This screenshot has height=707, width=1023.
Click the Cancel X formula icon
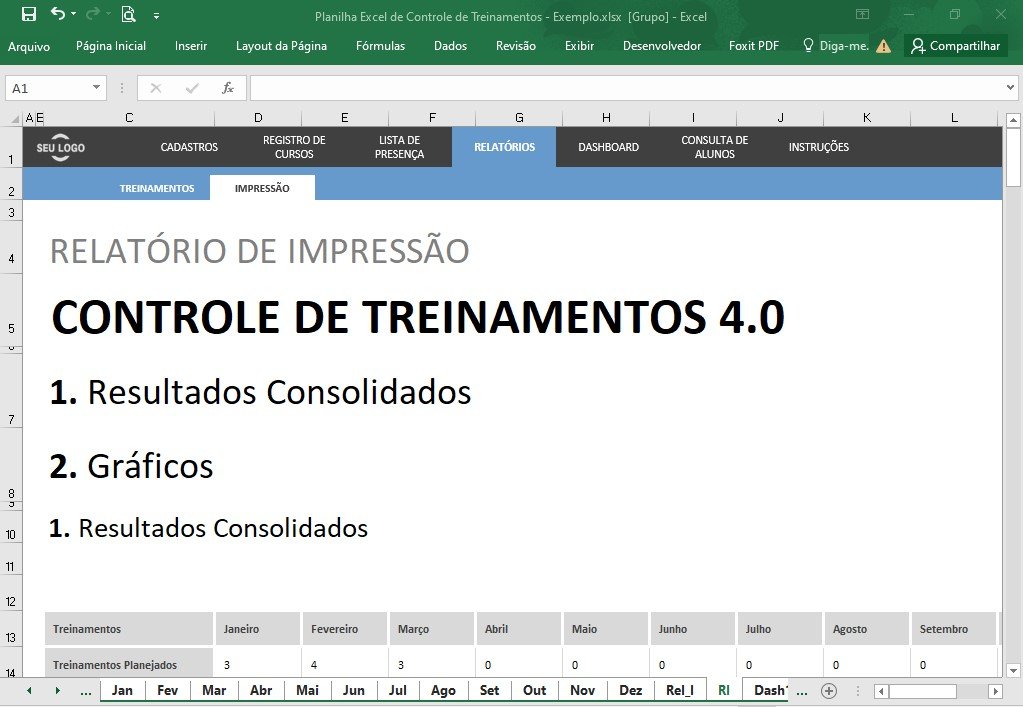pyautogui.click(x=155, y=88)
